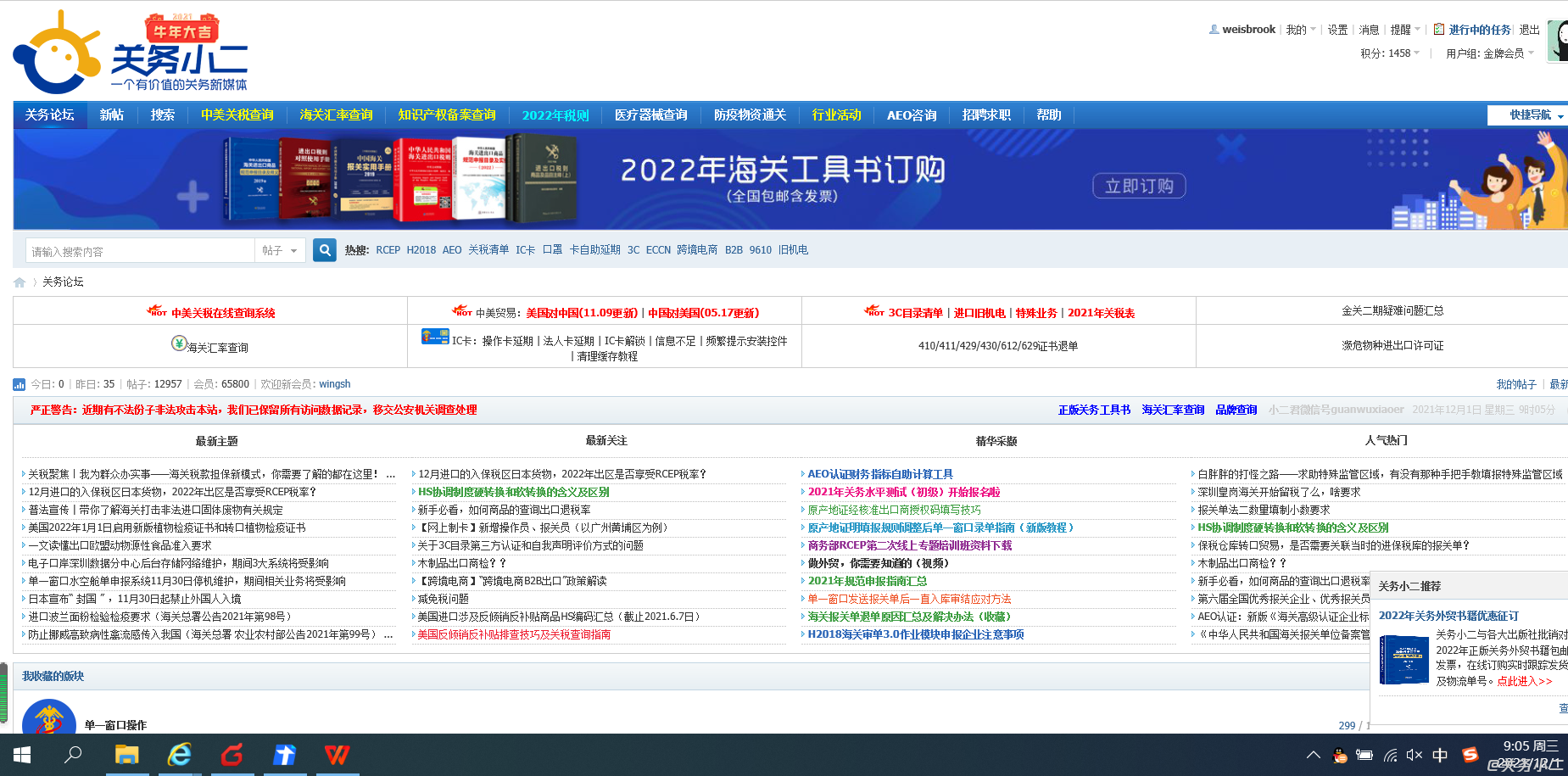Open 医疗器械查询 nav item
The height and width of the screenshot is (776, 1568).
(x=651, y=115)
